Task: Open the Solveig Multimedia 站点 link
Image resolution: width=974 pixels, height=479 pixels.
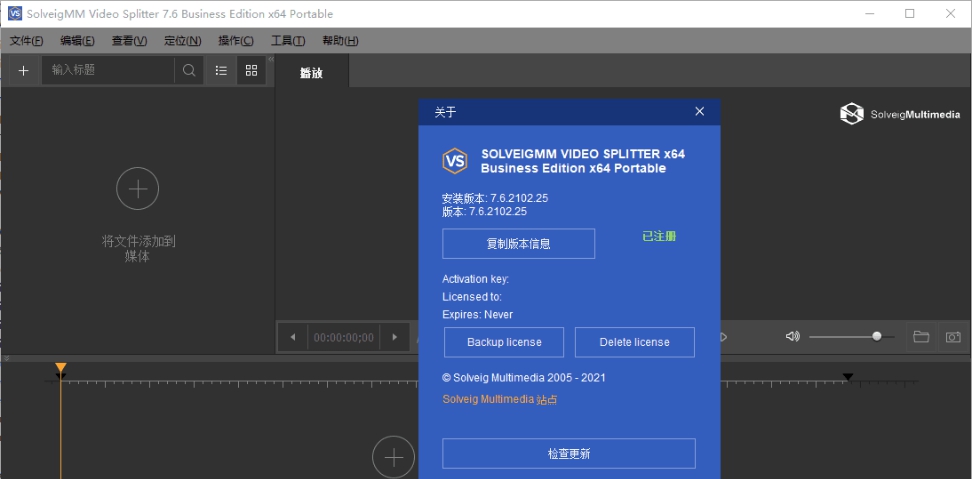Action: point(499,400)
